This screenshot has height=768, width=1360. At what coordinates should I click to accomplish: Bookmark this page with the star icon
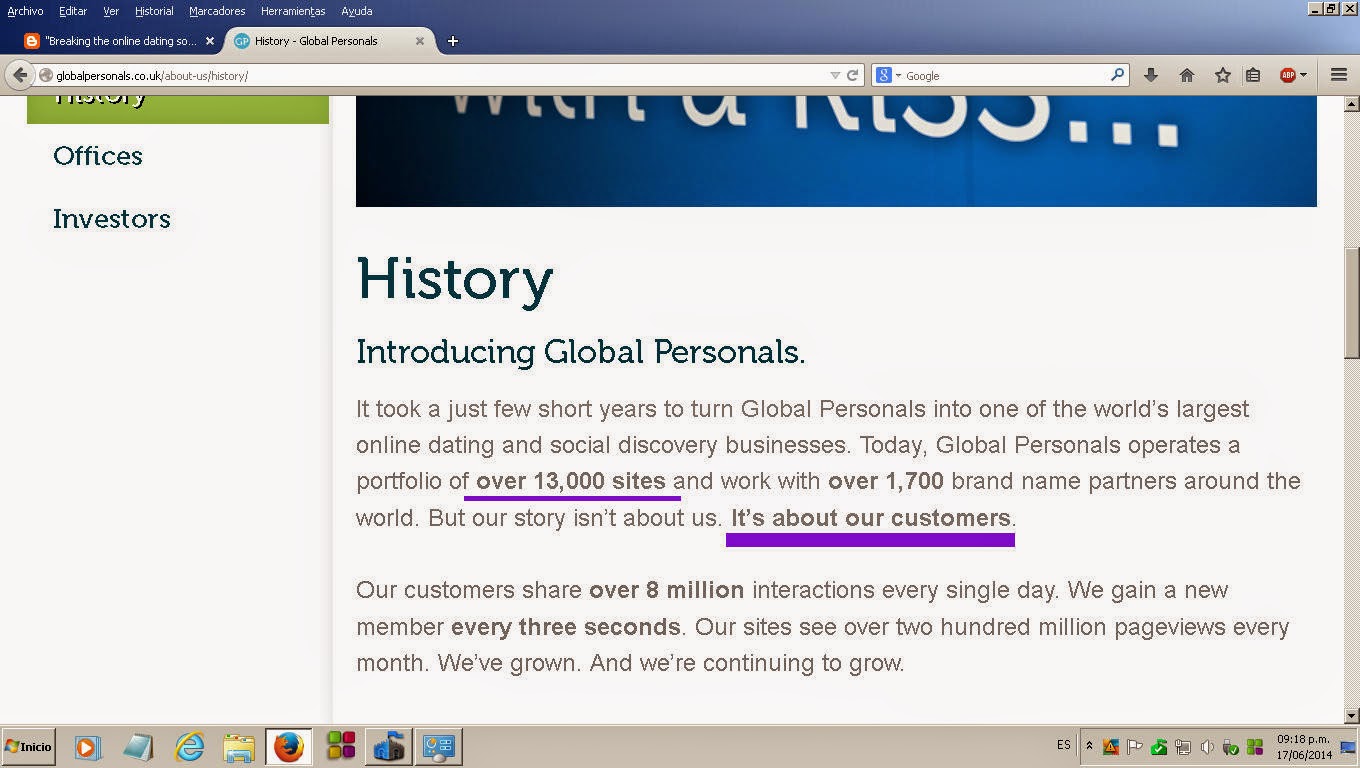[1222, 75]
